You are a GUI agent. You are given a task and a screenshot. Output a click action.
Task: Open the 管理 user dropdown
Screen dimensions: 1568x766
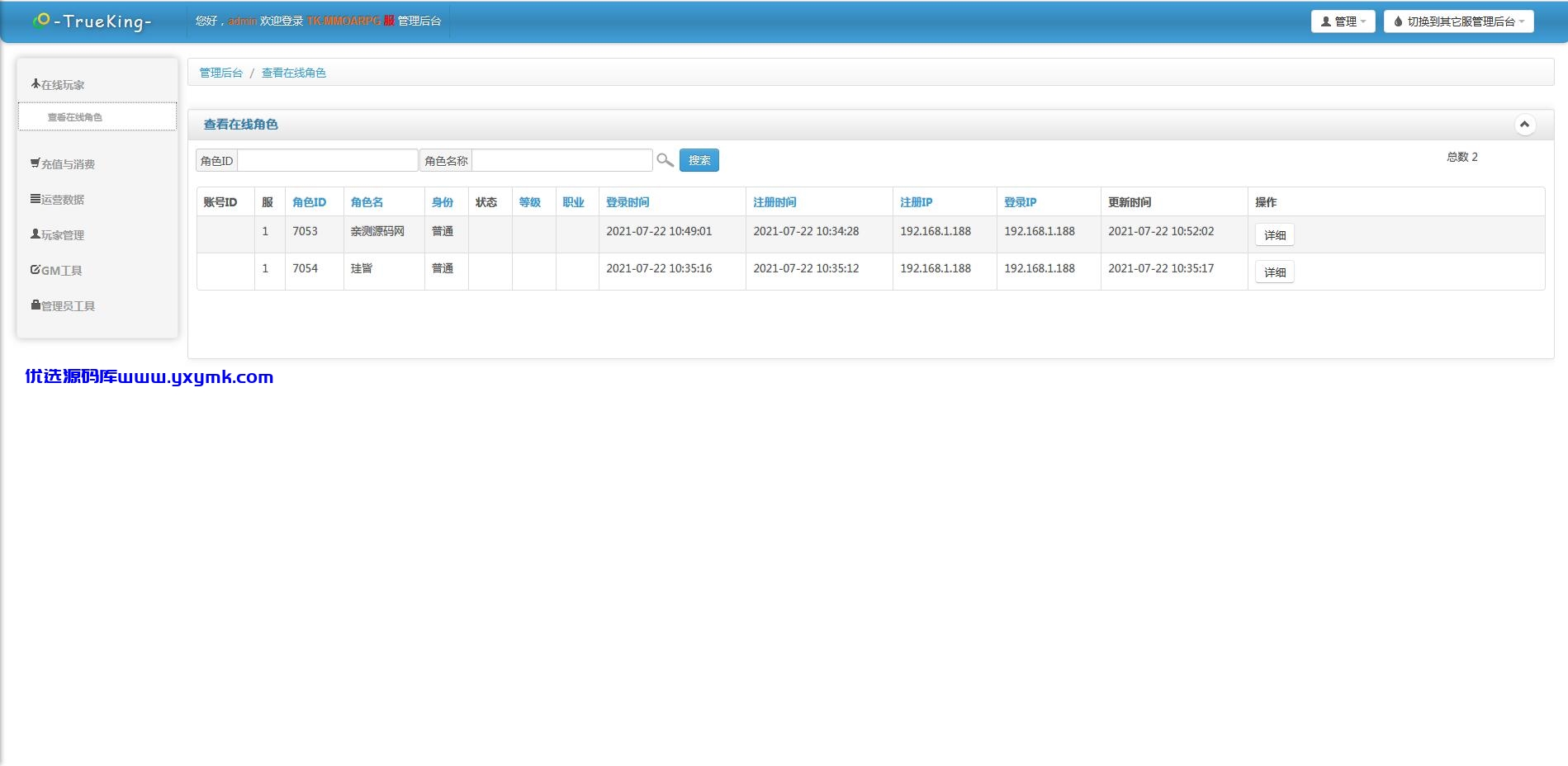point(1343,21)
